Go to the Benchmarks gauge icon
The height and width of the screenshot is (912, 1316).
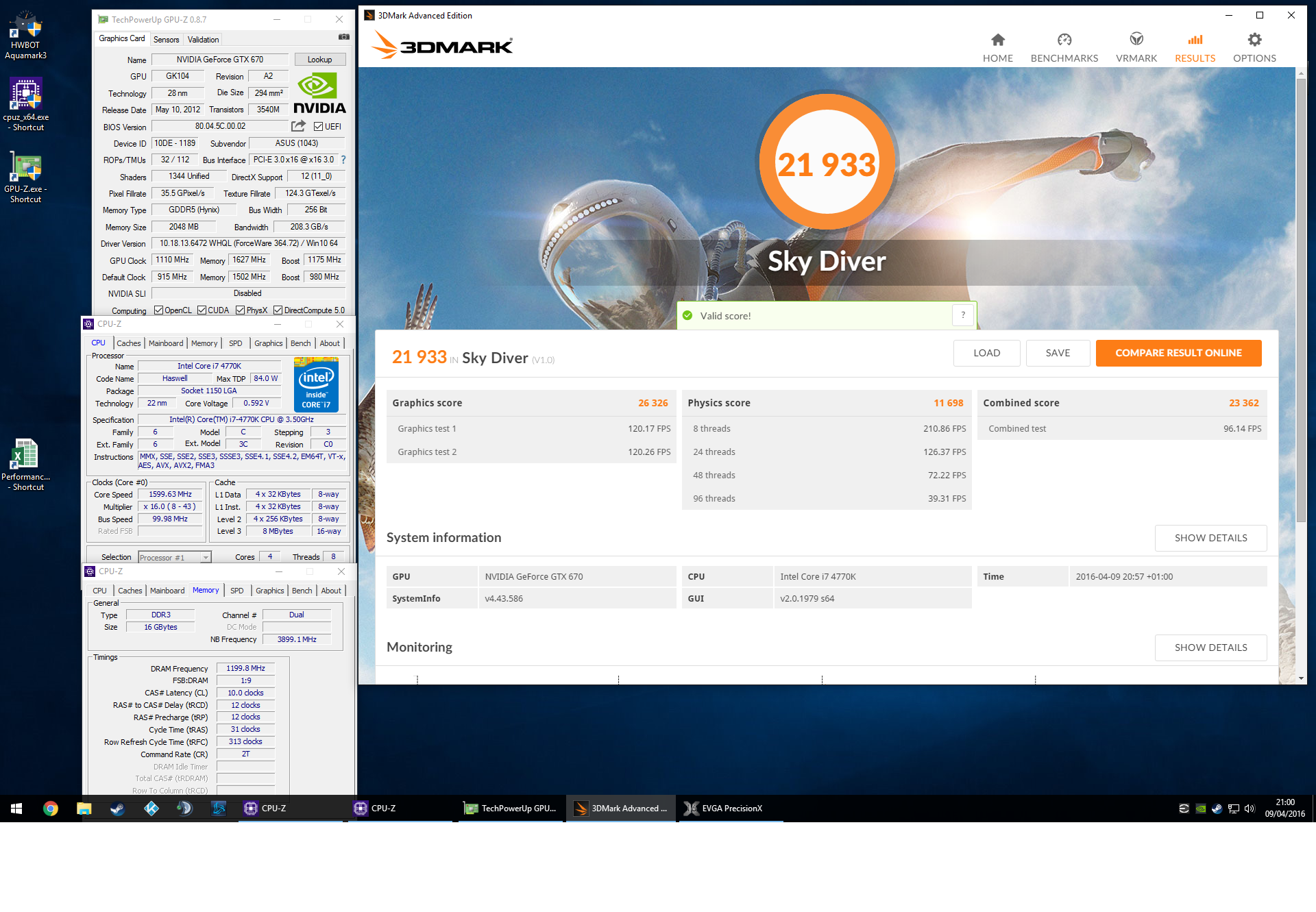1064,40
